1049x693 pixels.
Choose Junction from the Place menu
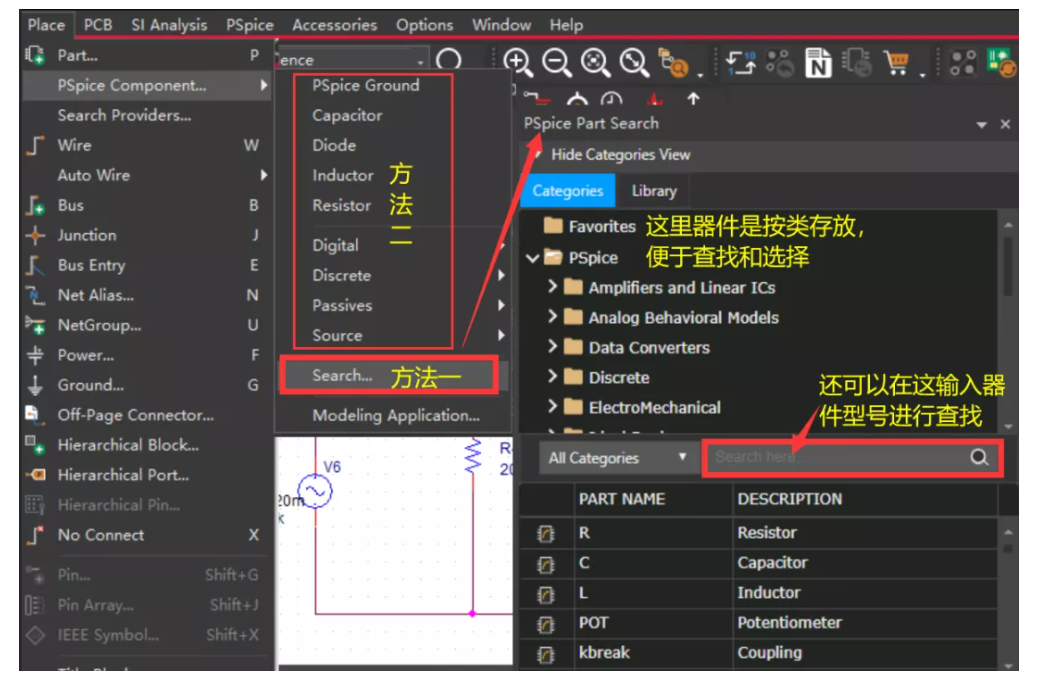(x=145, y=235)
